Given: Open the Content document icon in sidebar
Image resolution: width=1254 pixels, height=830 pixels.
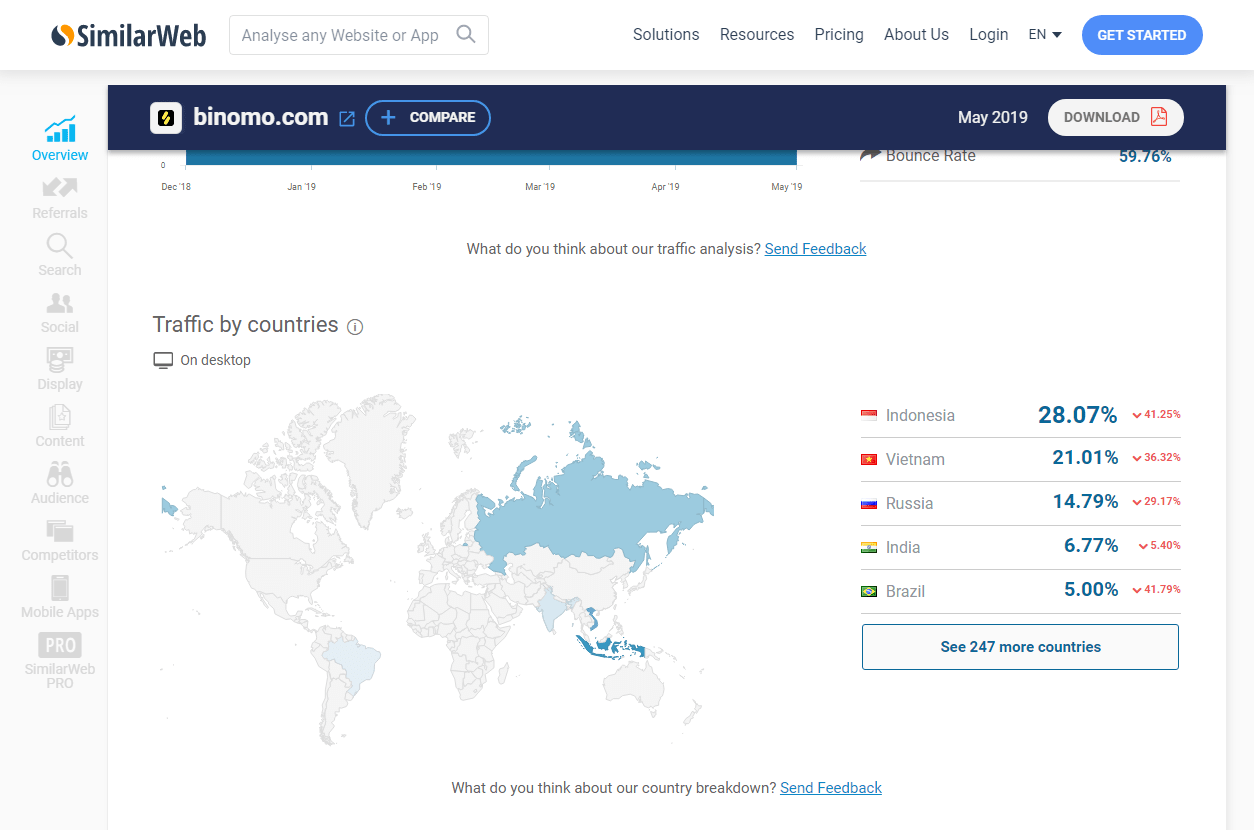Looking at the screenshot, I should [60, 416].
